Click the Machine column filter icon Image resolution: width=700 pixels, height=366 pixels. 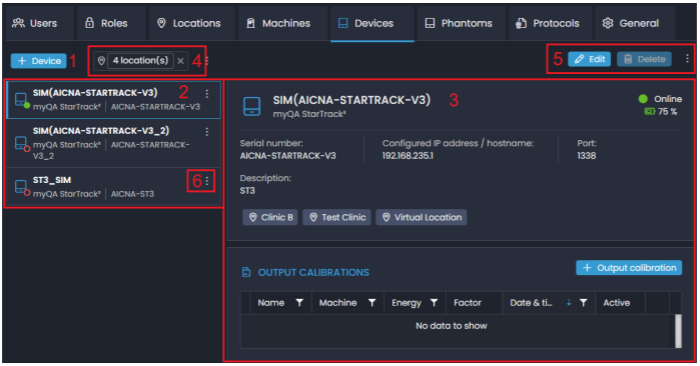(x=372, y=303)
